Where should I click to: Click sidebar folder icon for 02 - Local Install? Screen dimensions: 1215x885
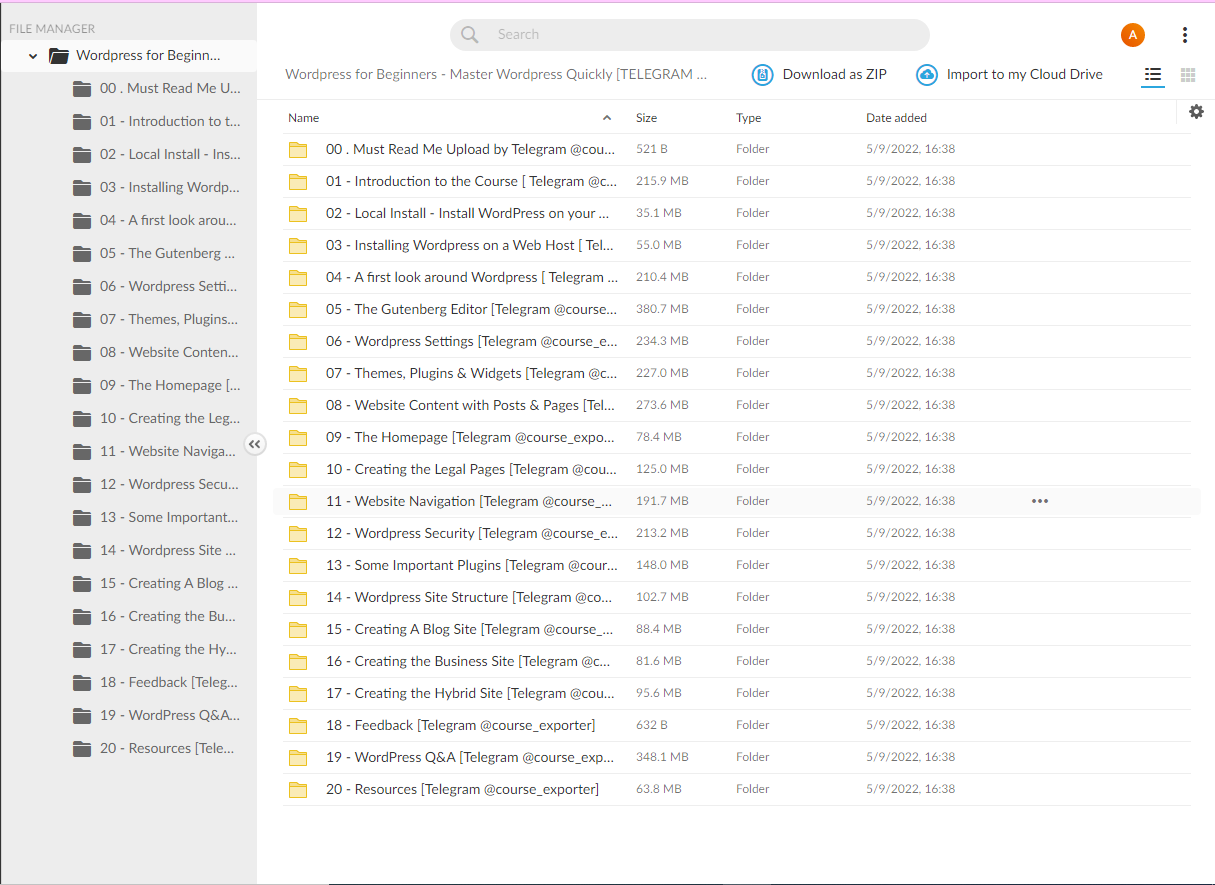point(82,155)
